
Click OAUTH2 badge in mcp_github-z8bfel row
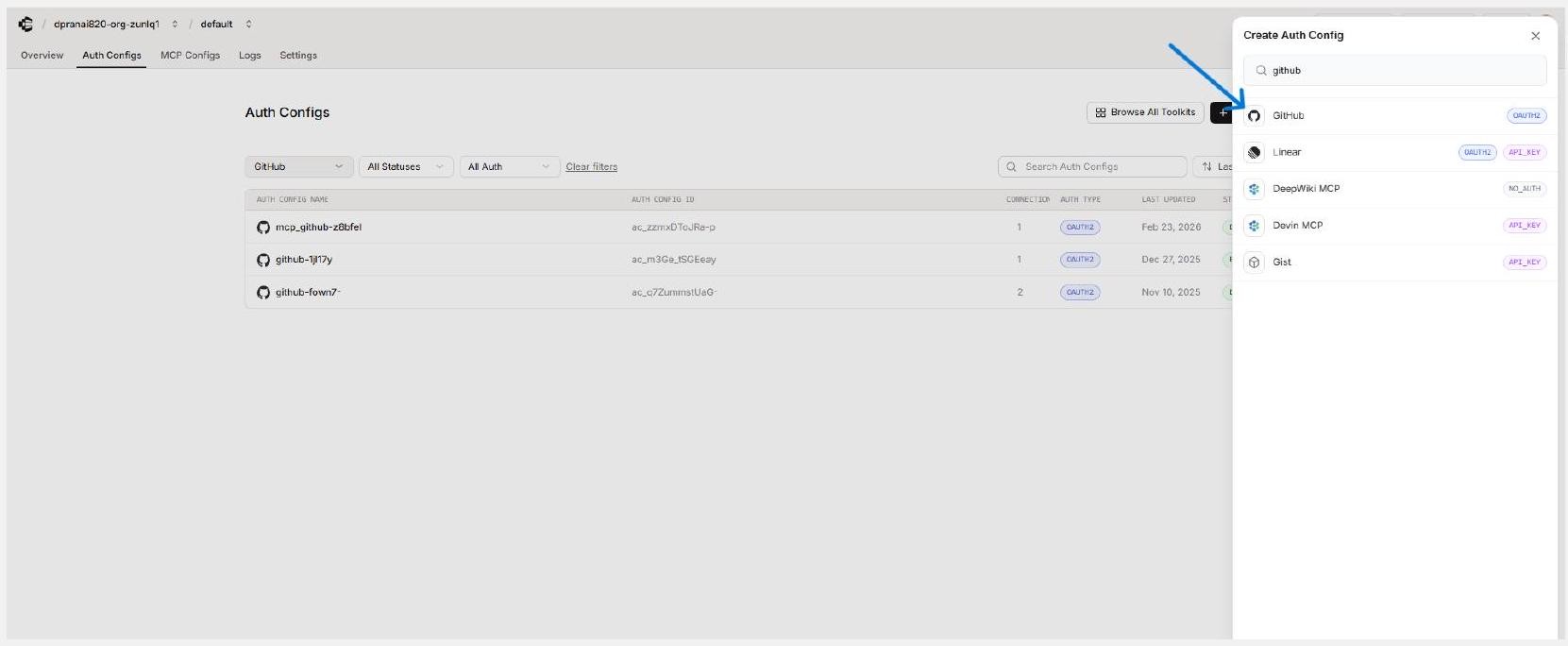tap(1079, 228)
